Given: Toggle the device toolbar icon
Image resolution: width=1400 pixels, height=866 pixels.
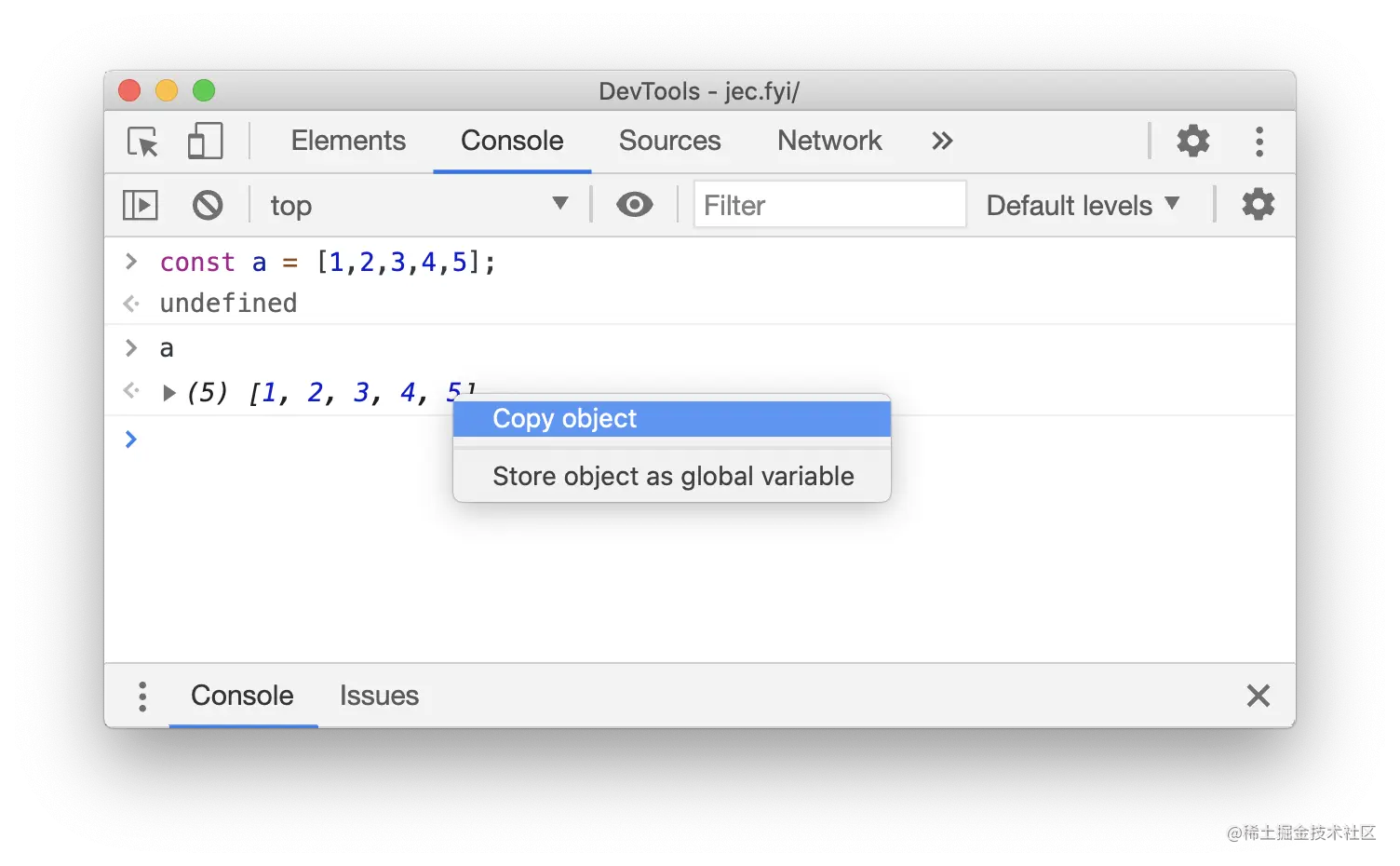Looking at the screenshot, I should point(205,142).
